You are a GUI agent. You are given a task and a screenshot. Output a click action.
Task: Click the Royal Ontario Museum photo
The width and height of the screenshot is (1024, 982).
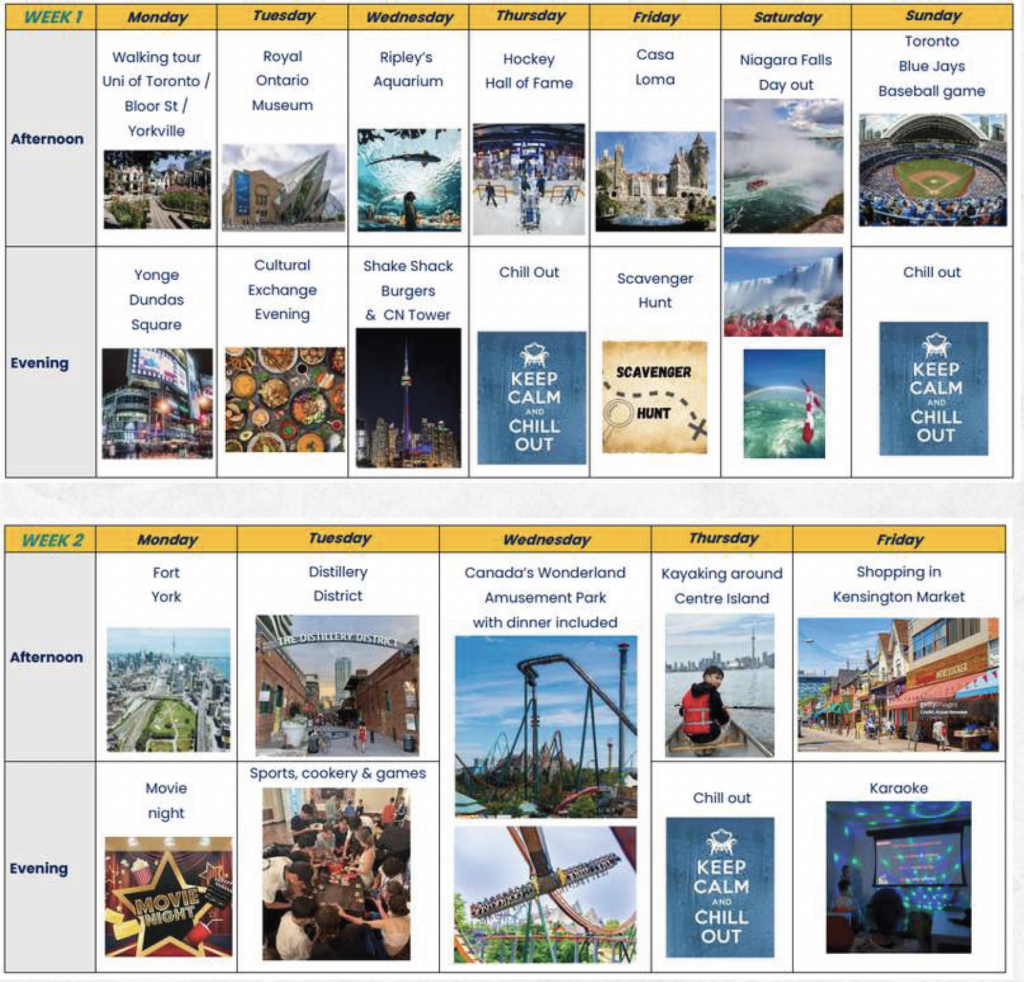click(x=283, y=186)
